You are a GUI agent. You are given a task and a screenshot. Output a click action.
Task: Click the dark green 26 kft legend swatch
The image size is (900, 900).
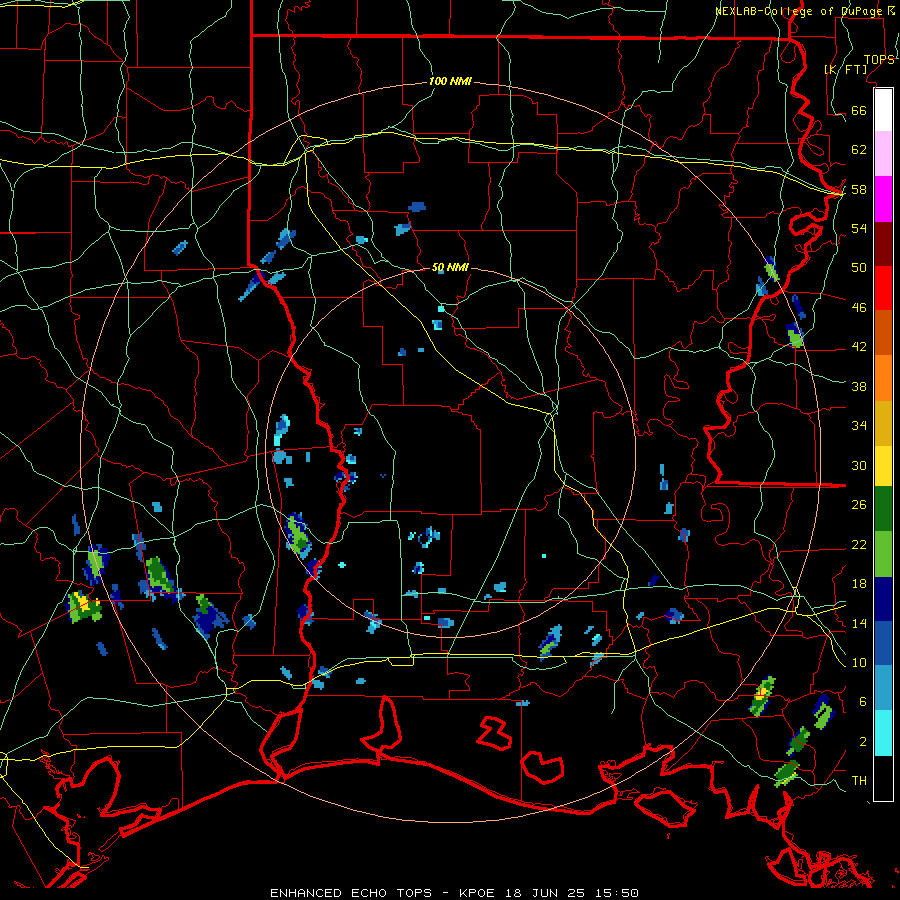(883, 509)
